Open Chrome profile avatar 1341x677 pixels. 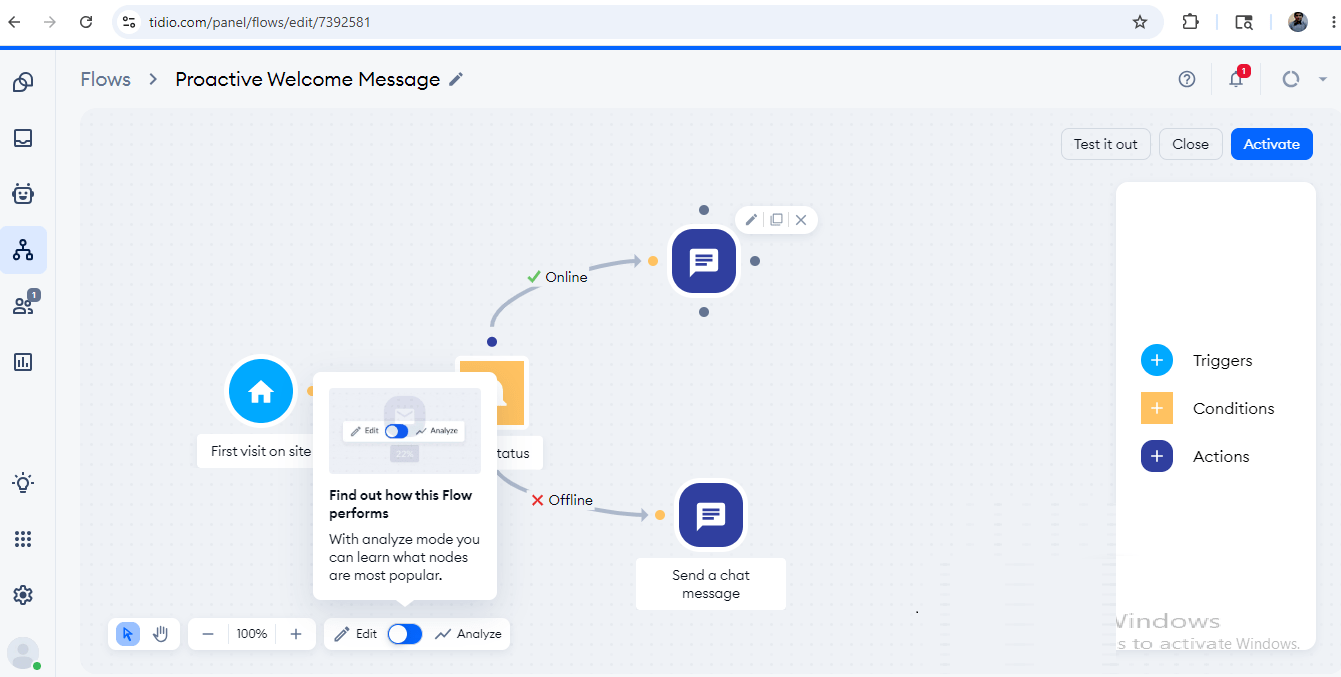pos(1298,21)
